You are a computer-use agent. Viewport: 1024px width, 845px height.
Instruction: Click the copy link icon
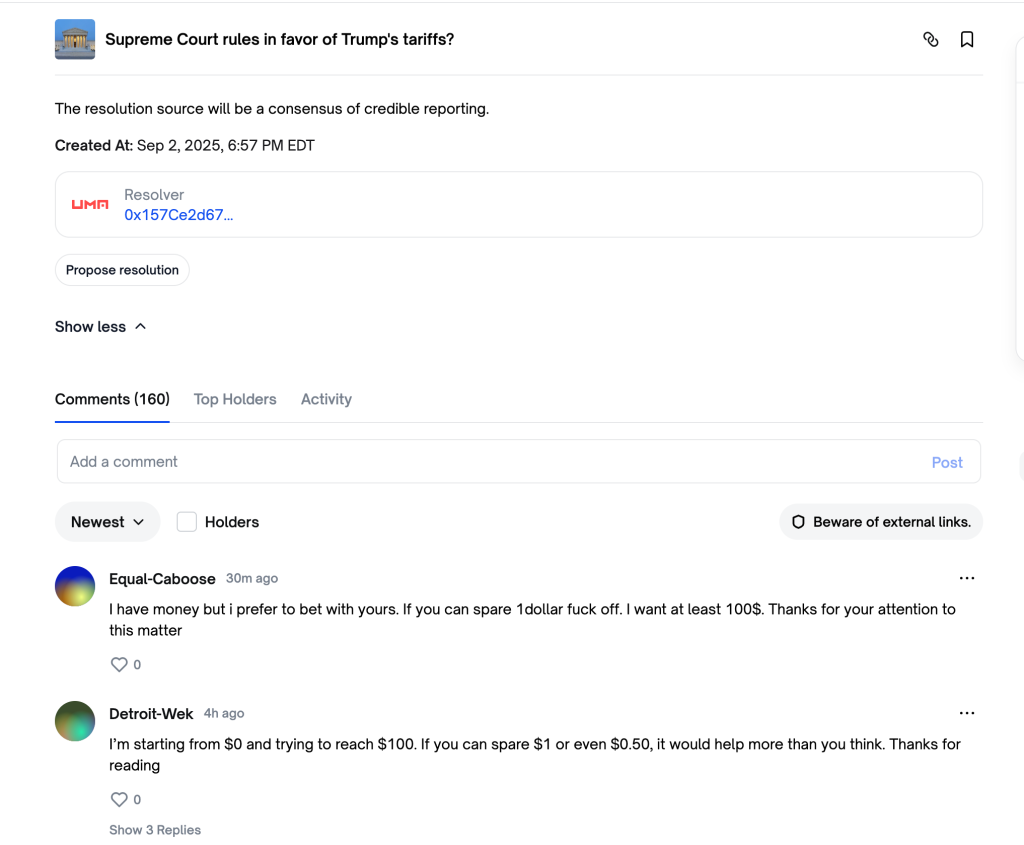pyautogui.click(x=931, y=40)
